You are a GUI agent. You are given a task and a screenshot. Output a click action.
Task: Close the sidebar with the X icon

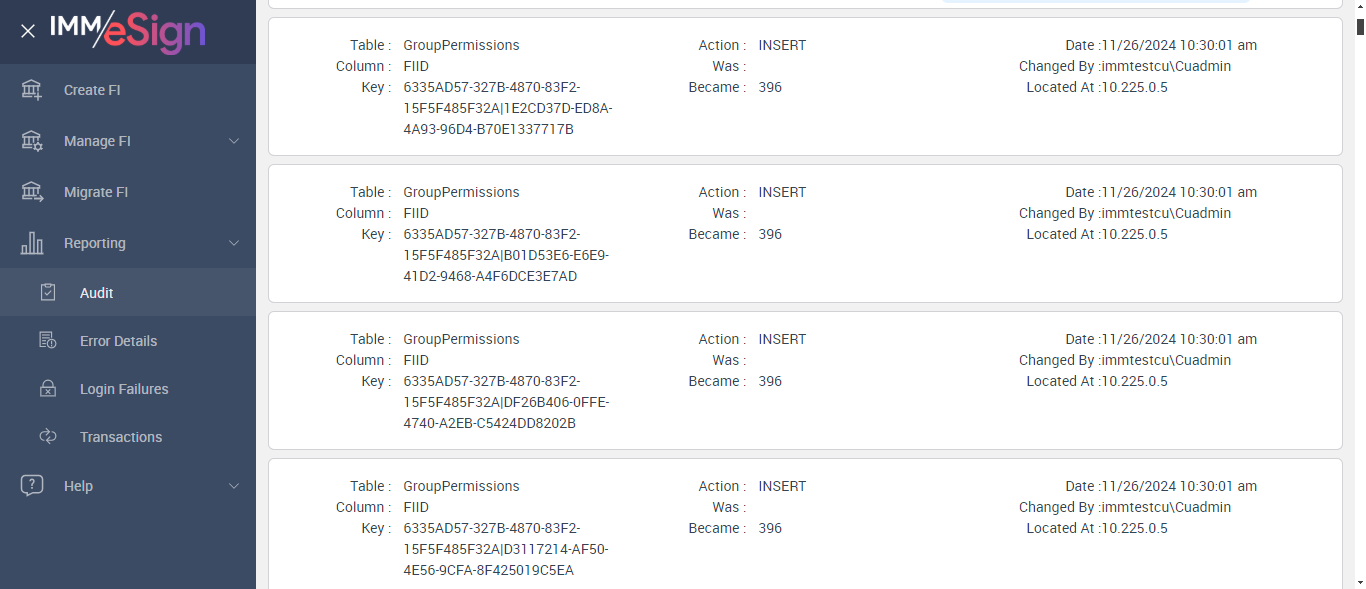(x=28, y=31)
